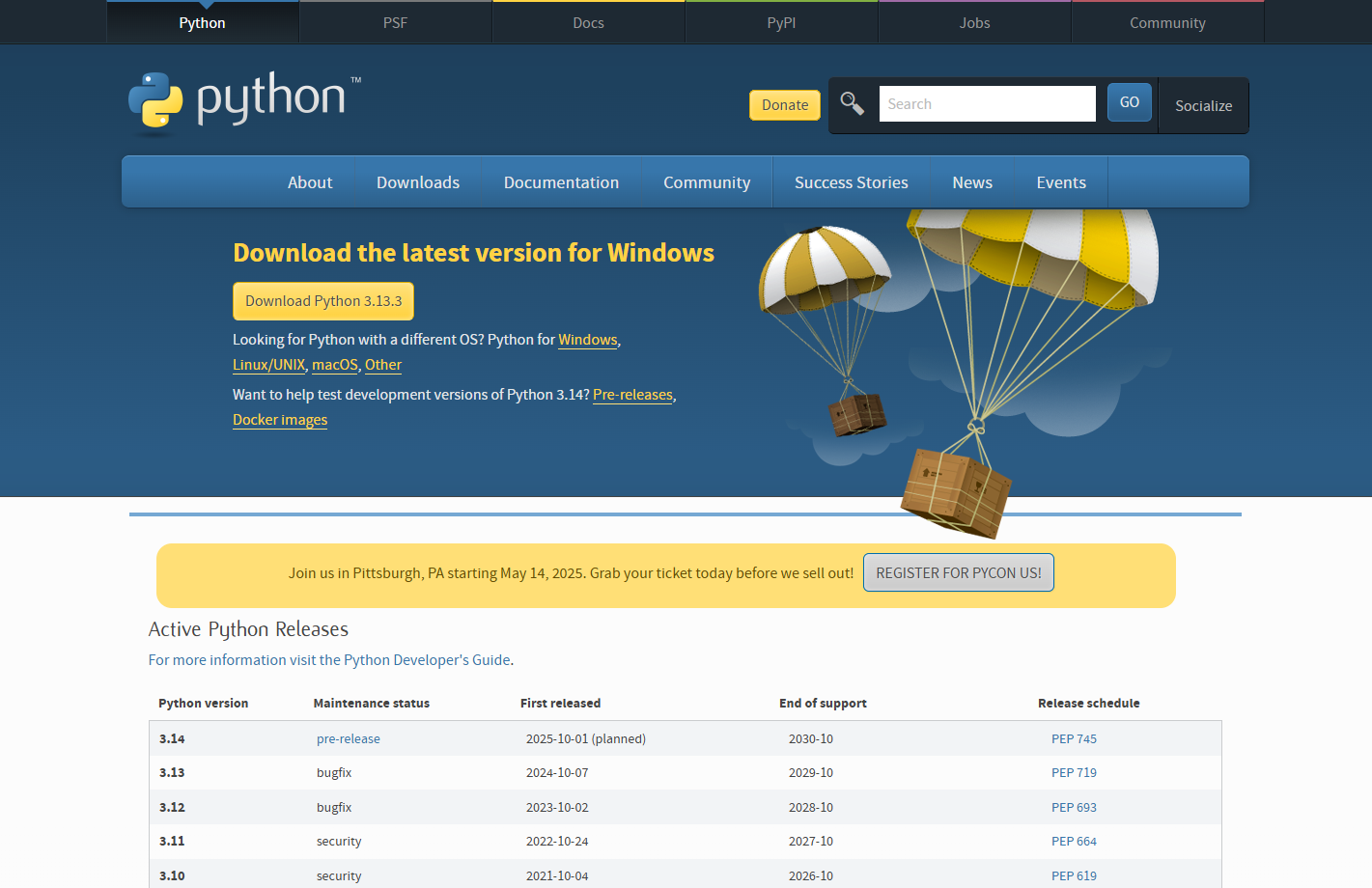Click the '2028-10' end of support cell
Image resolution: width=1372 pixels, height=888 pixels.
(x=811, y=808)
